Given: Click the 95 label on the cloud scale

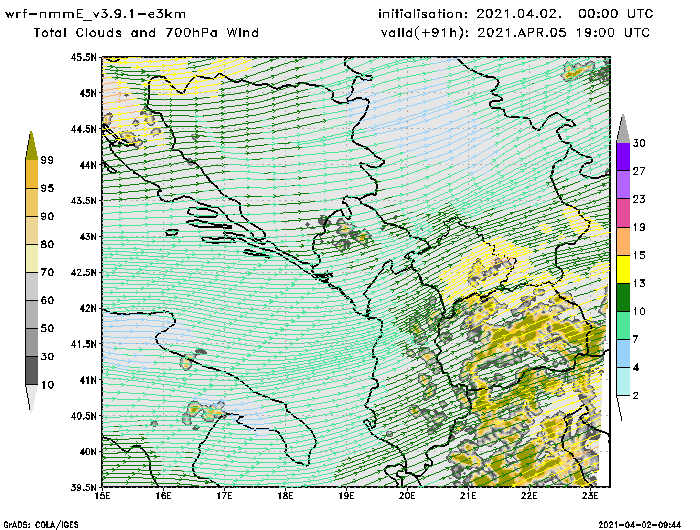Looking at the screenshot, I should click(47, 188).
